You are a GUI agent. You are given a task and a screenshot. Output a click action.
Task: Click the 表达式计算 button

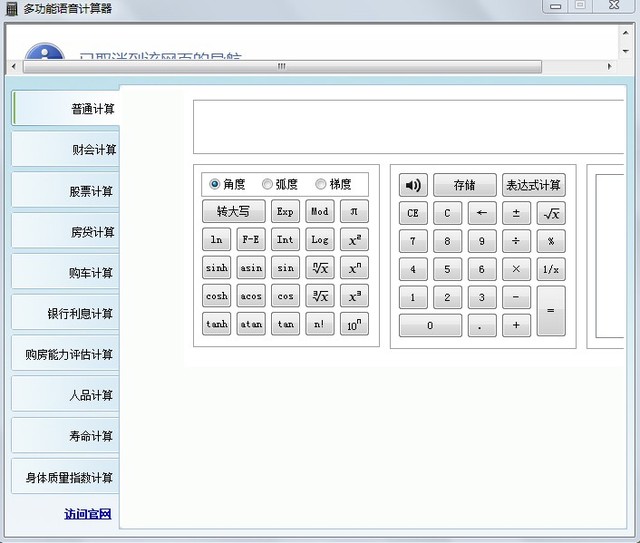[x=533, y=185]
